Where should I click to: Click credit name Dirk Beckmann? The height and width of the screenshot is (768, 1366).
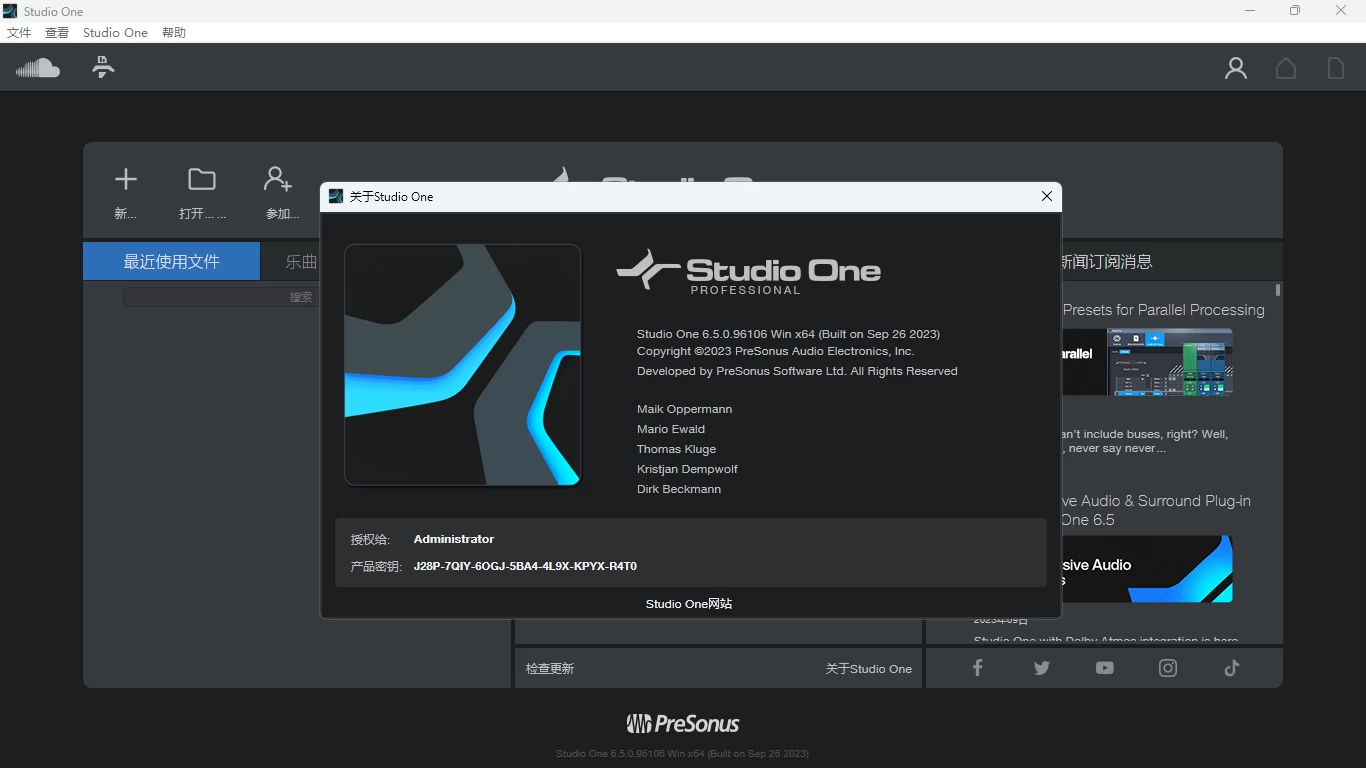679,489
